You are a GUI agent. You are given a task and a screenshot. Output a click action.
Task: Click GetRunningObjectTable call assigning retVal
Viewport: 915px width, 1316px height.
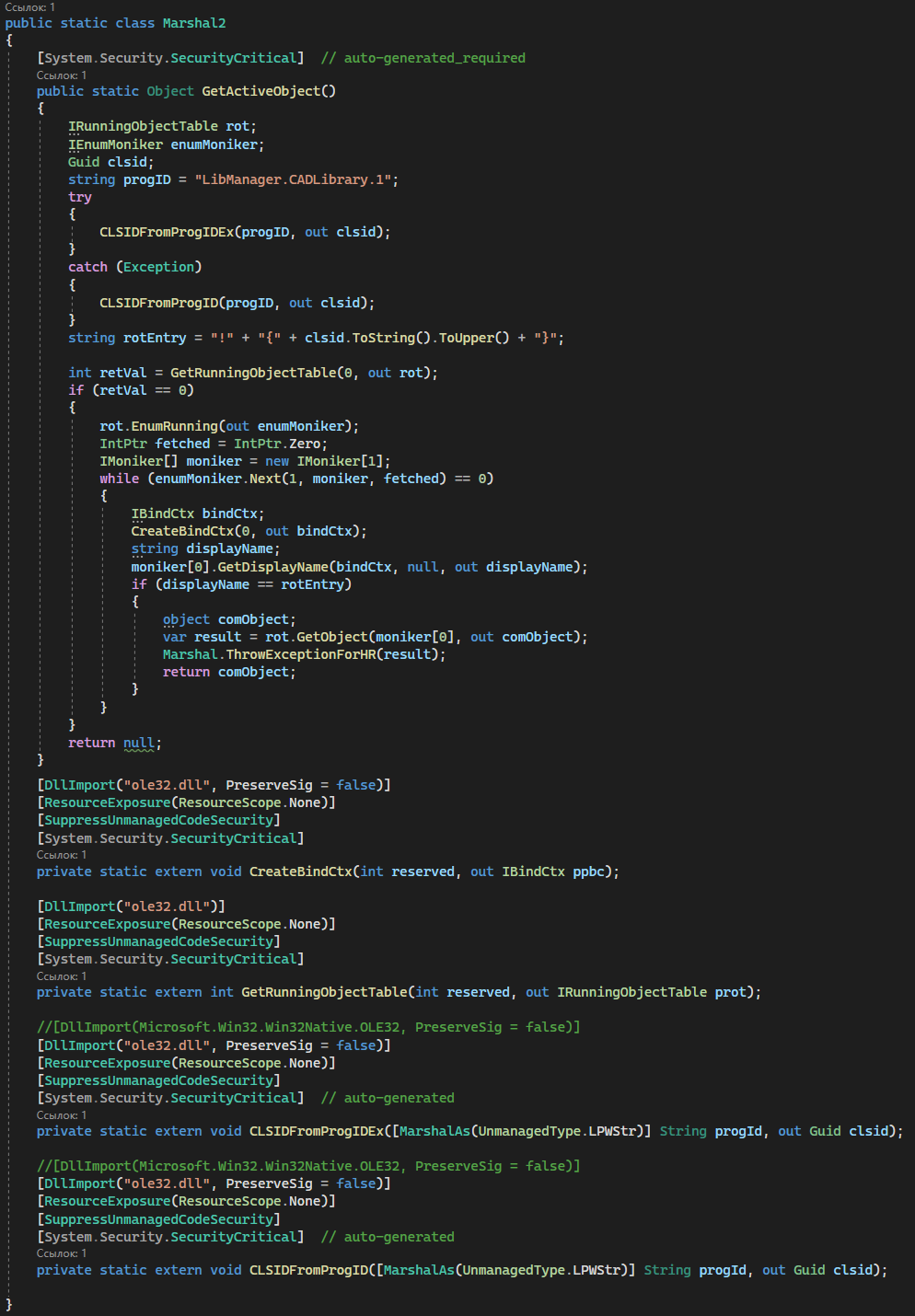click(253, 373)
